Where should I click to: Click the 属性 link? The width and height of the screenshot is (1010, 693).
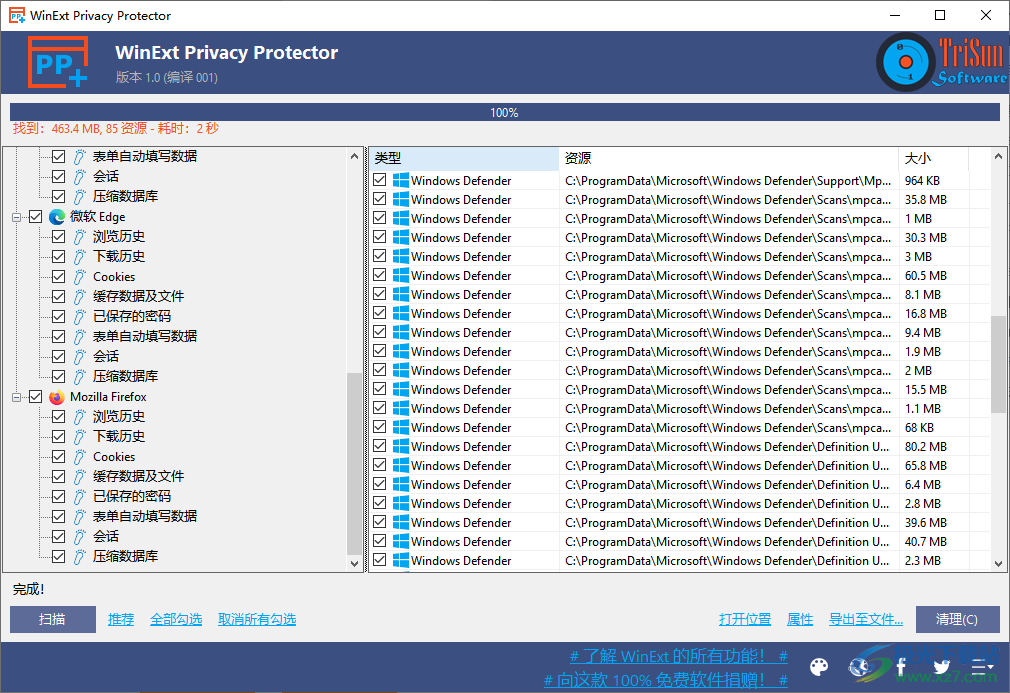[x=800, y=620]
